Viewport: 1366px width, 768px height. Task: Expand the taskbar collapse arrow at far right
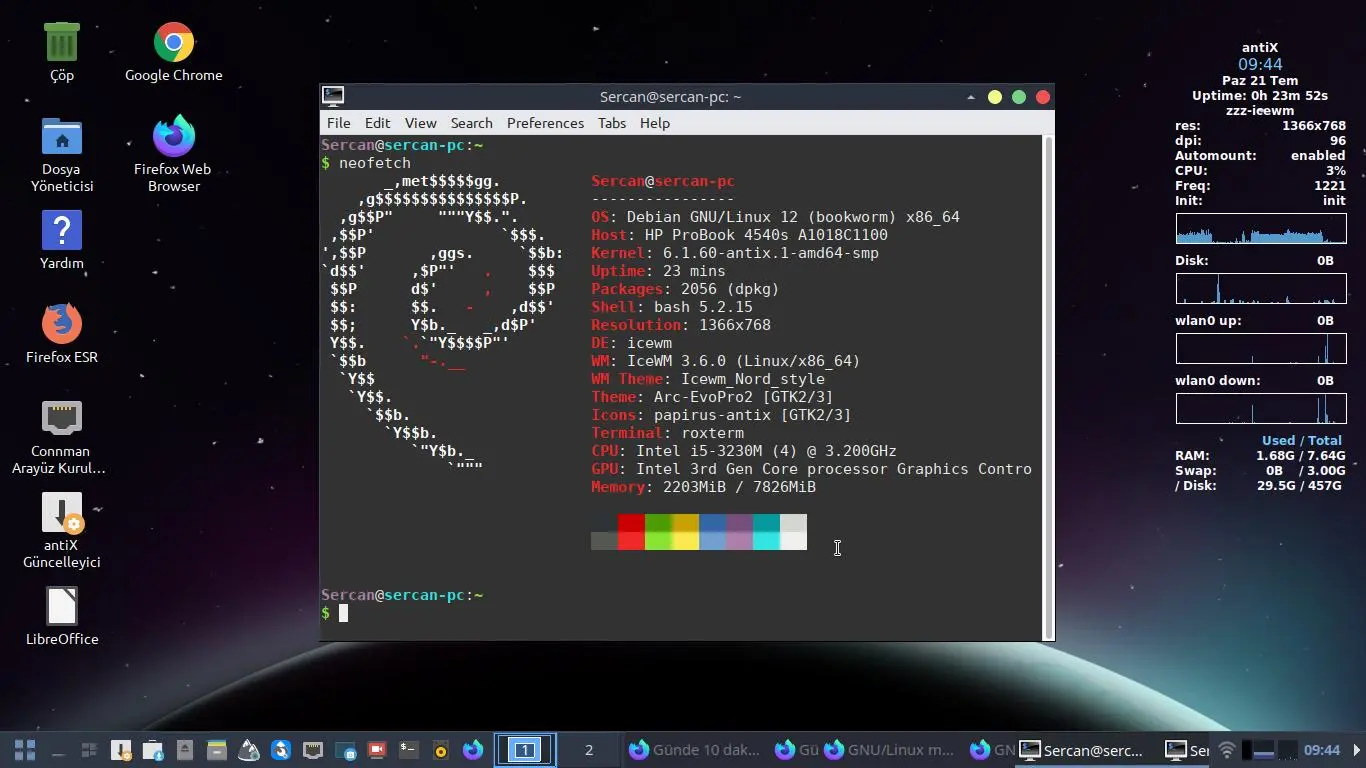[1356, 750]
